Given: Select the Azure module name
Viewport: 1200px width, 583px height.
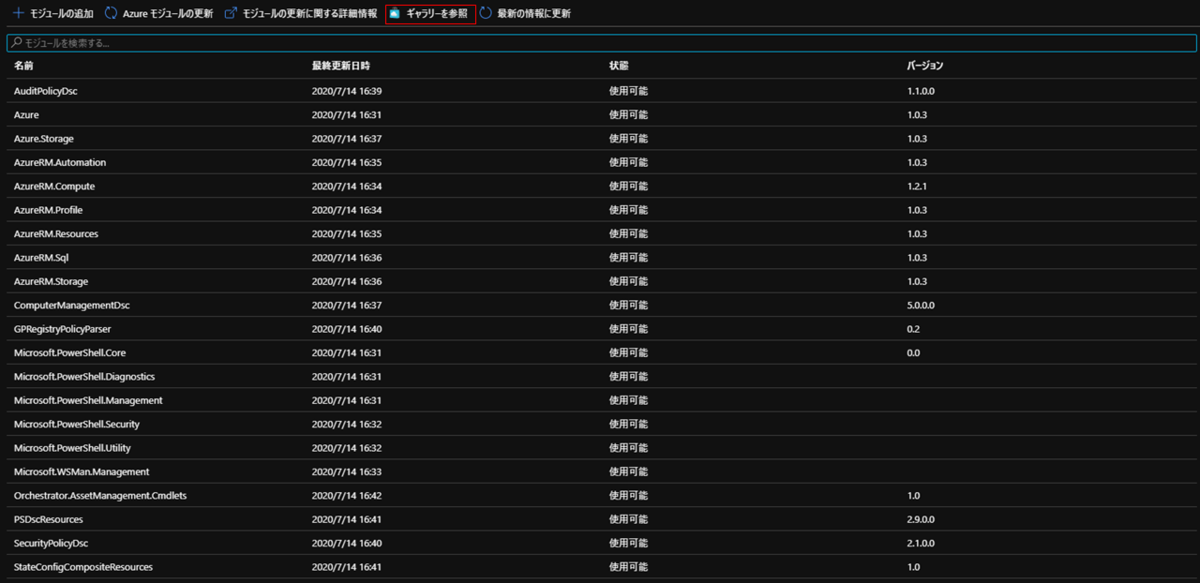Looking at the screenshot, I should pyautogui.click(x=26, y=115).
